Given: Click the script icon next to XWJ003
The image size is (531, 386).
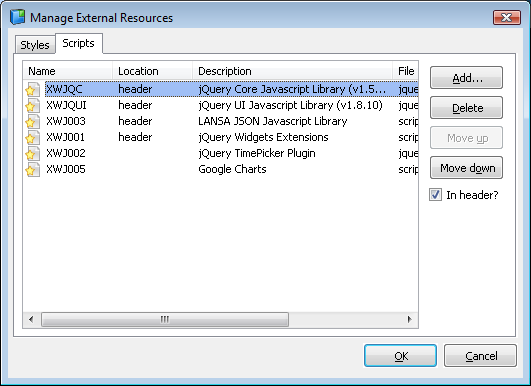Looking at the screenshot, I should pos(33,121).
